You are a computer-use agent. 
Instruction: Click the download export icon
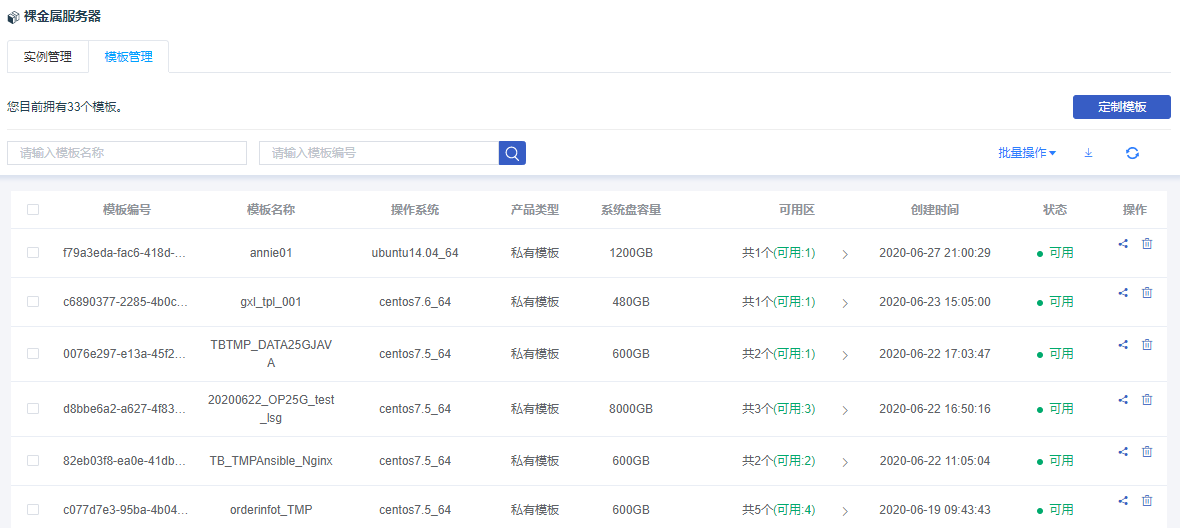(x=1089, y=153)
